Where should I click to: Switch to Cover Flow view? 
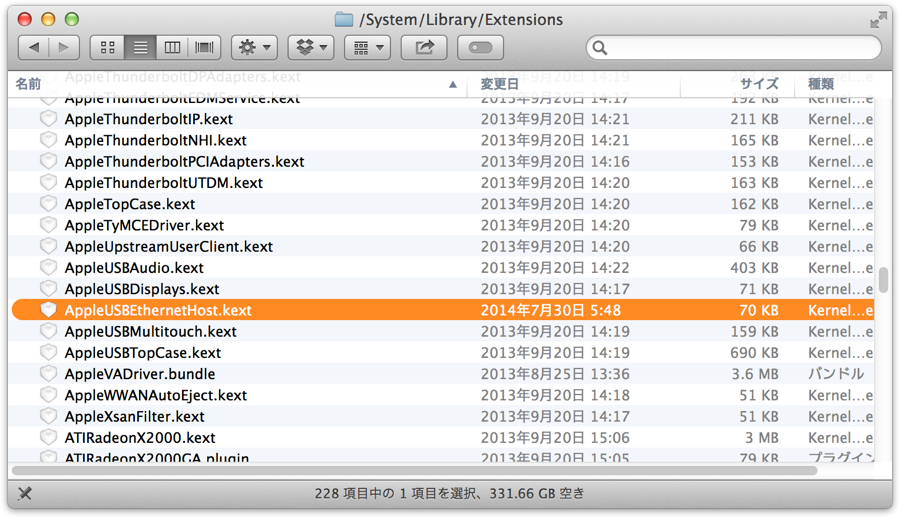204,48
